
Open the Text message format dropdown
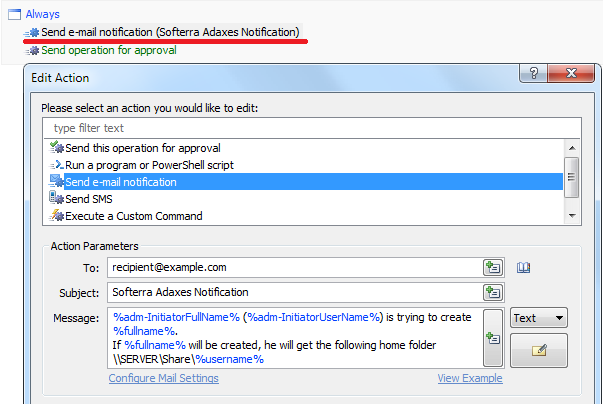click(x=538, y=318)
